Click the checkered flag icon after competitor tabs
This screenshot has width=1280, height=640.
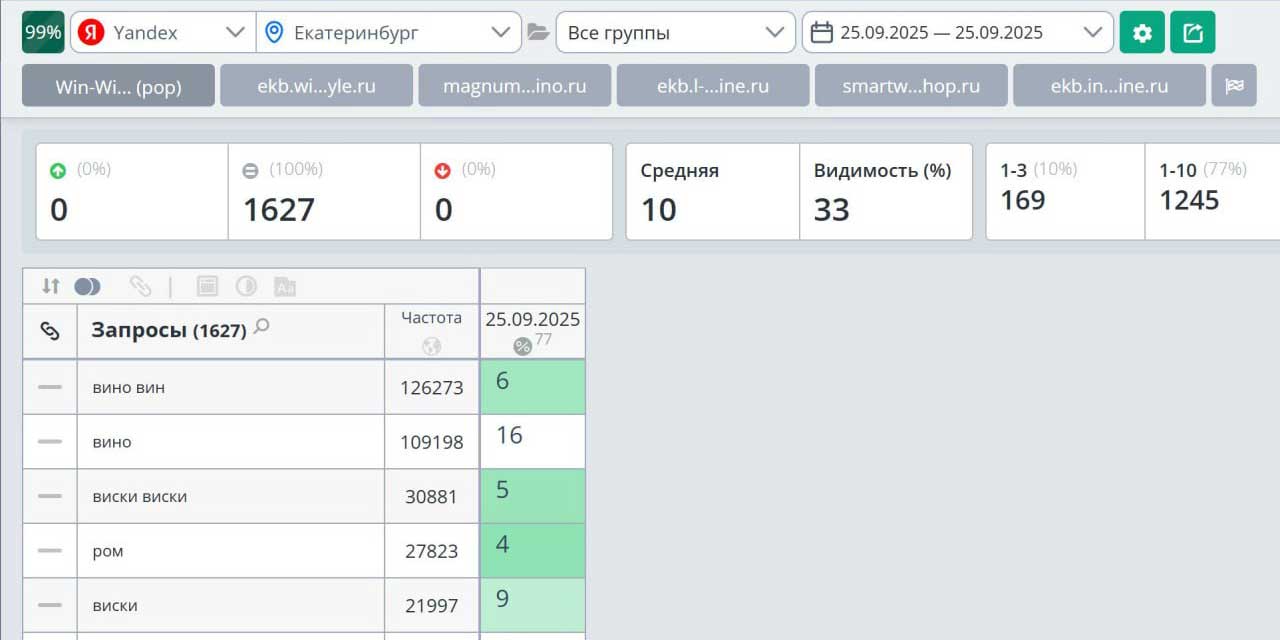(x=1234, y=86)
